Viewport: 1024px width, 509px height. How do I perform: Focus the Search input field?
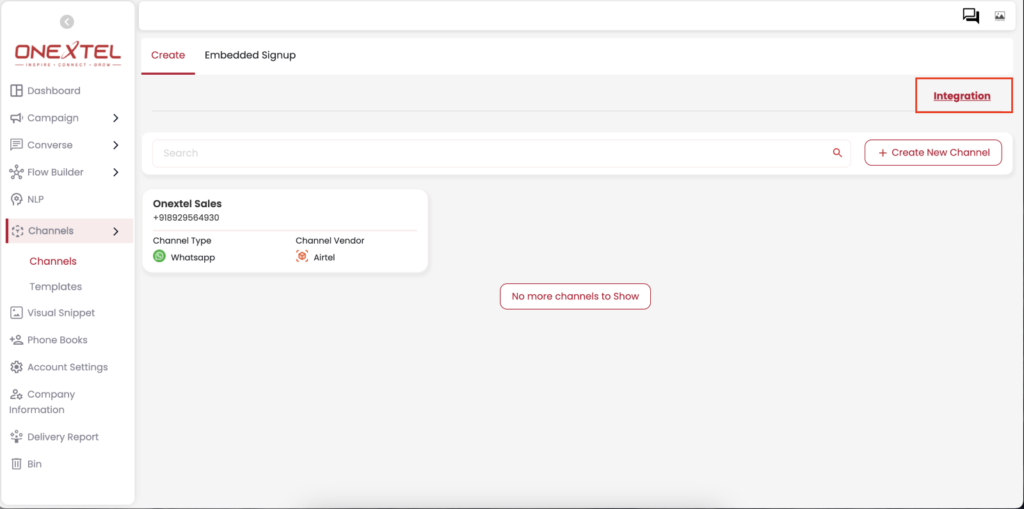(502, 153)
